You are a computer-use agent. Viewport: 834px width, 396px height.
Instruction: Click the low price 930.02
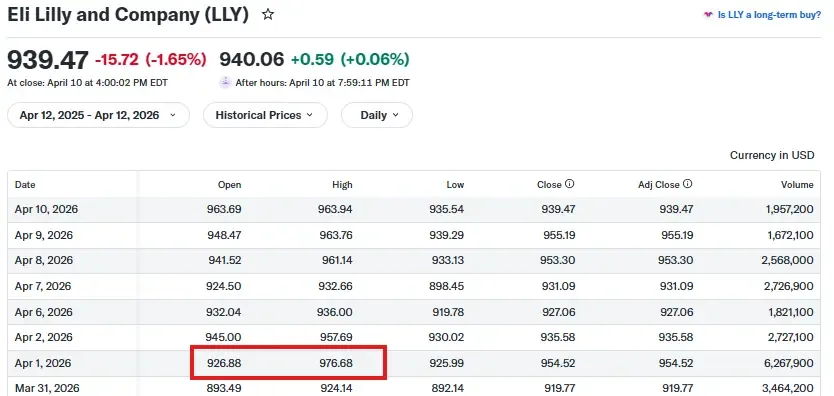(447, 338)
